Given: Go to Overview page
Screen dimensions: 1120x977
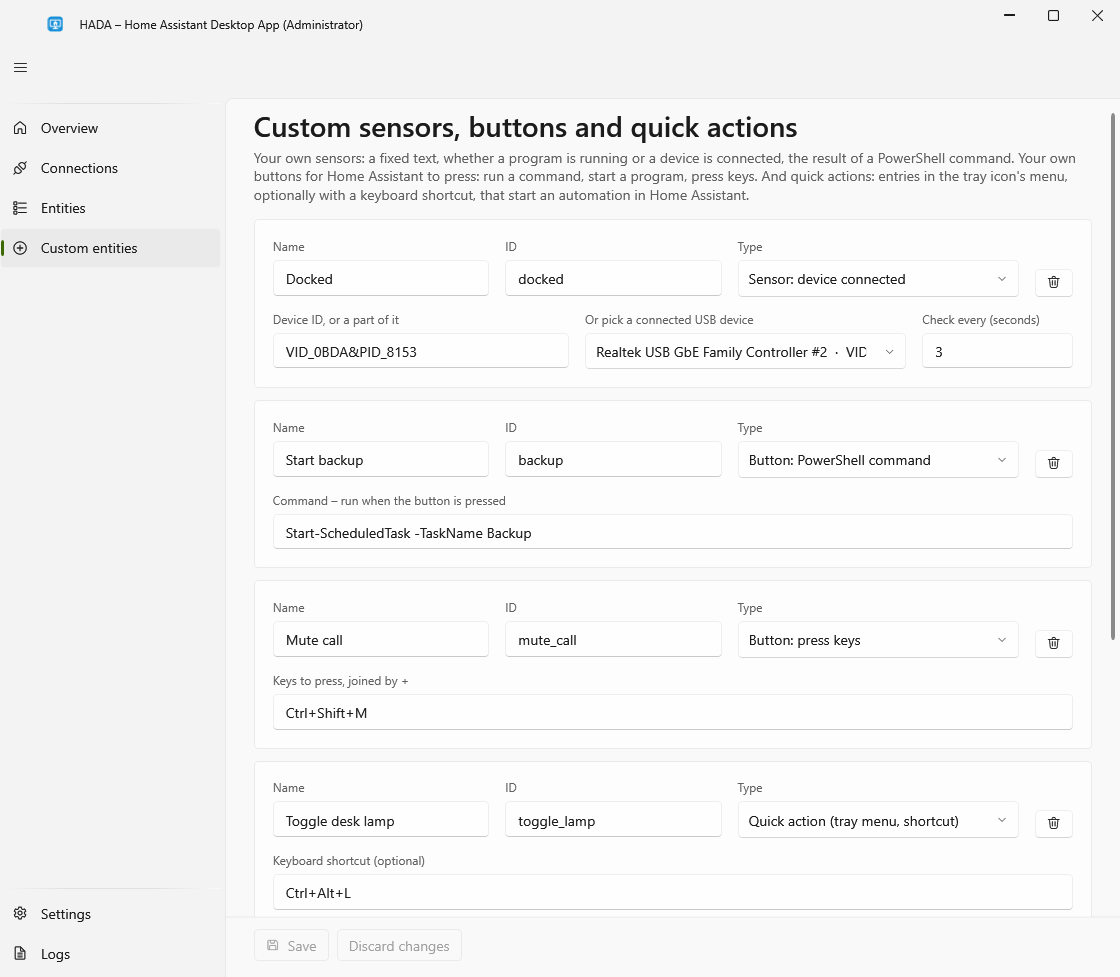Looking at the screenshot, I should click(x=111, y=129).
